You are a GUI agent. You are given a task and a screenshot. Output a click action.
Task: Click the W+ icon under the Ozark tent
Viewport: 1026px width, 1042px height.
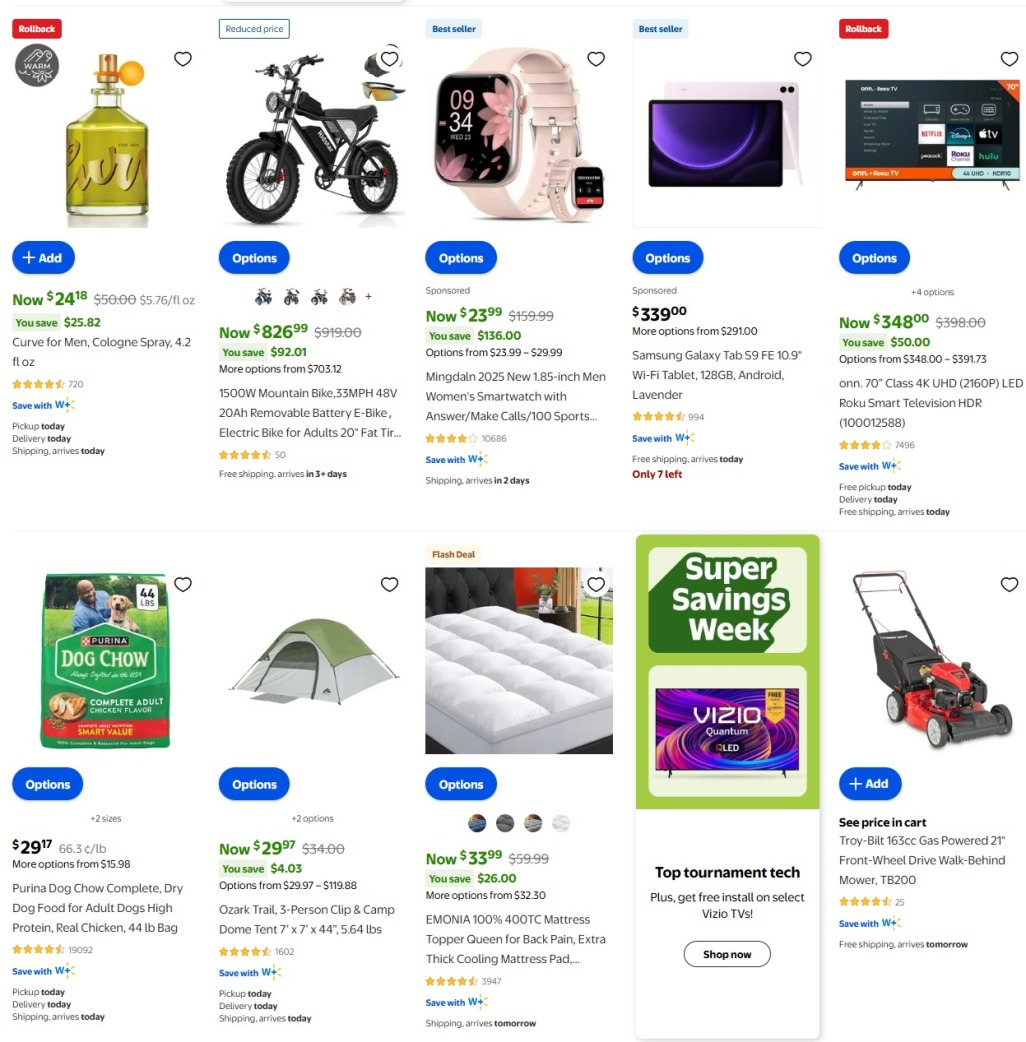click(272, 971)
